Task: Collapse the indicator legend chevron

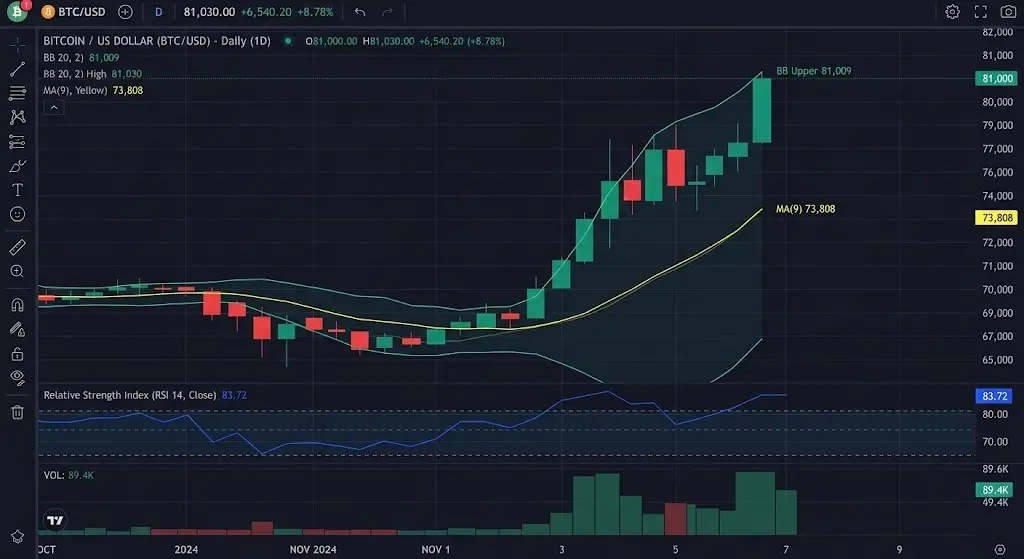Action: coord(54,108)
